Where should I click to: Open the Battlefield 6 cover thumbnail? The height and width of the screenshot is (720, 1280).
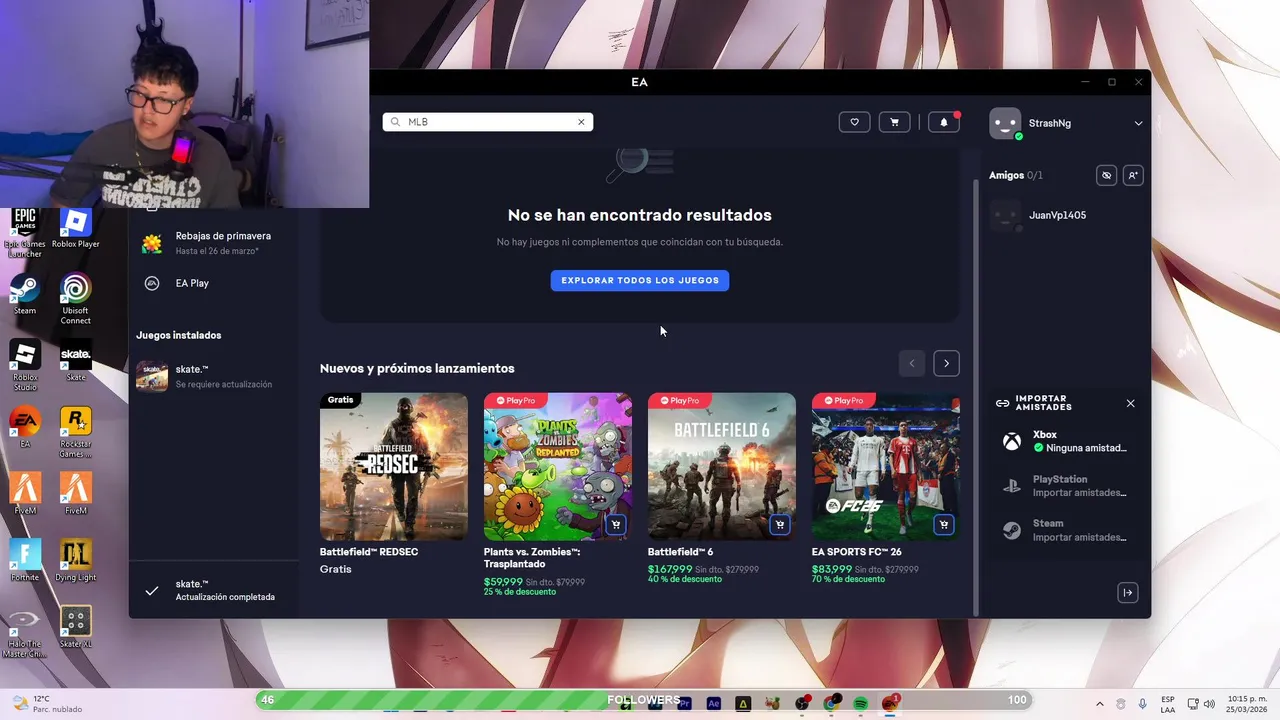[x=722, y=466]
